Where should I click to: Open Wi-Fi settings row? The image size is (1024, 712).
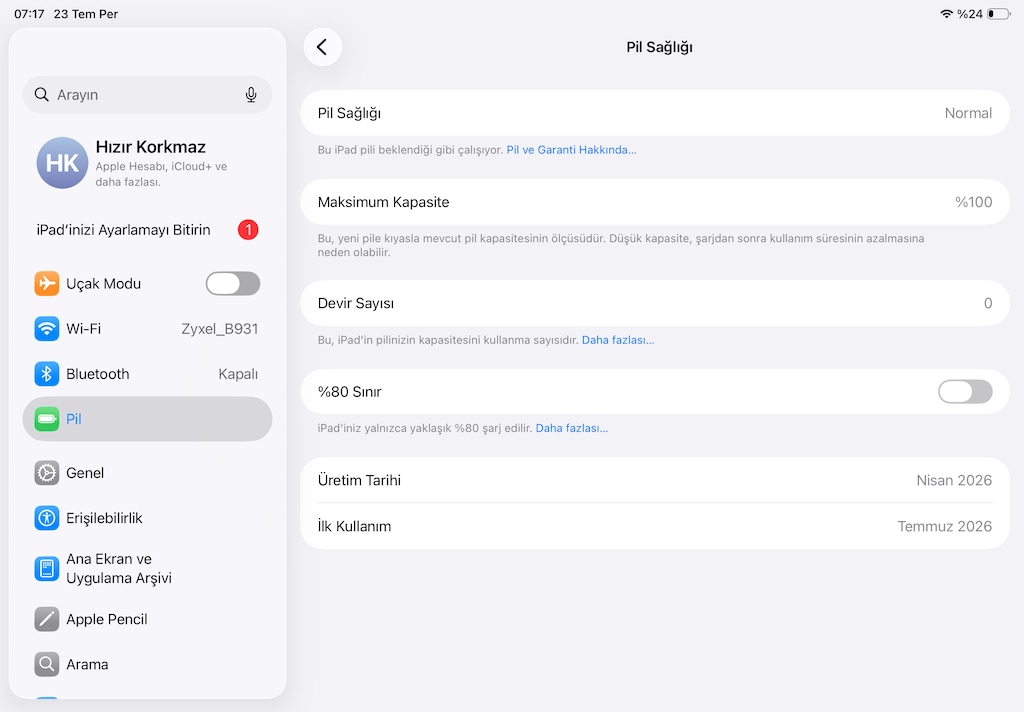[147, 329]
